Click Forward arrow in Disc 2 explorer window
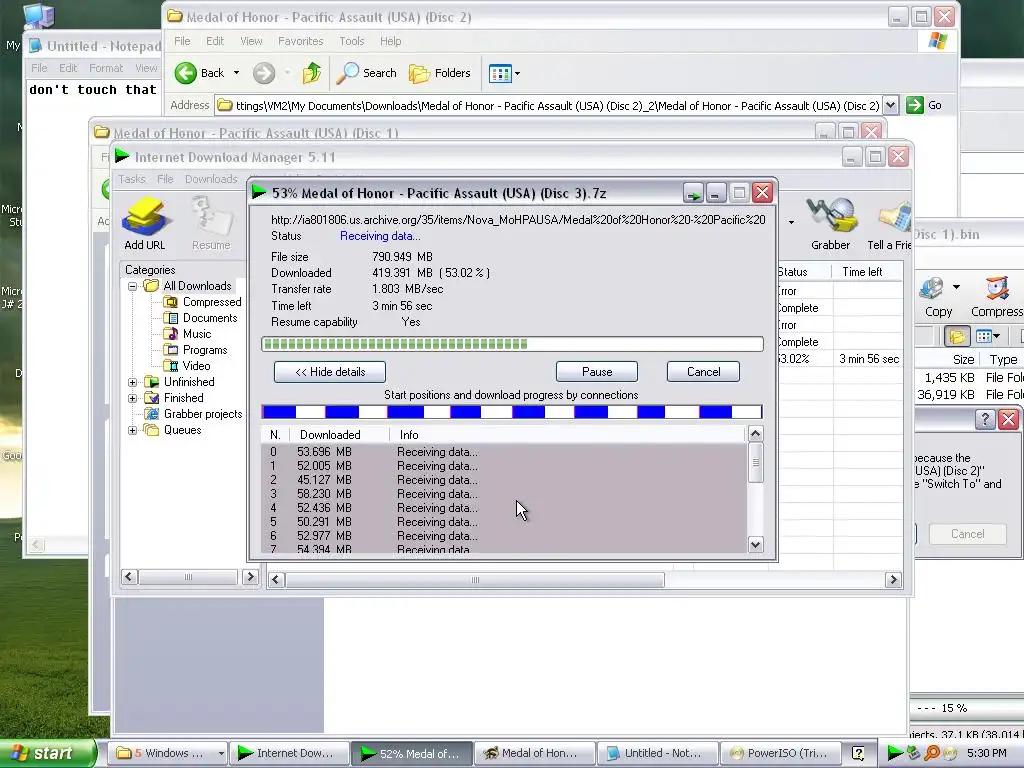 point(264,73)
